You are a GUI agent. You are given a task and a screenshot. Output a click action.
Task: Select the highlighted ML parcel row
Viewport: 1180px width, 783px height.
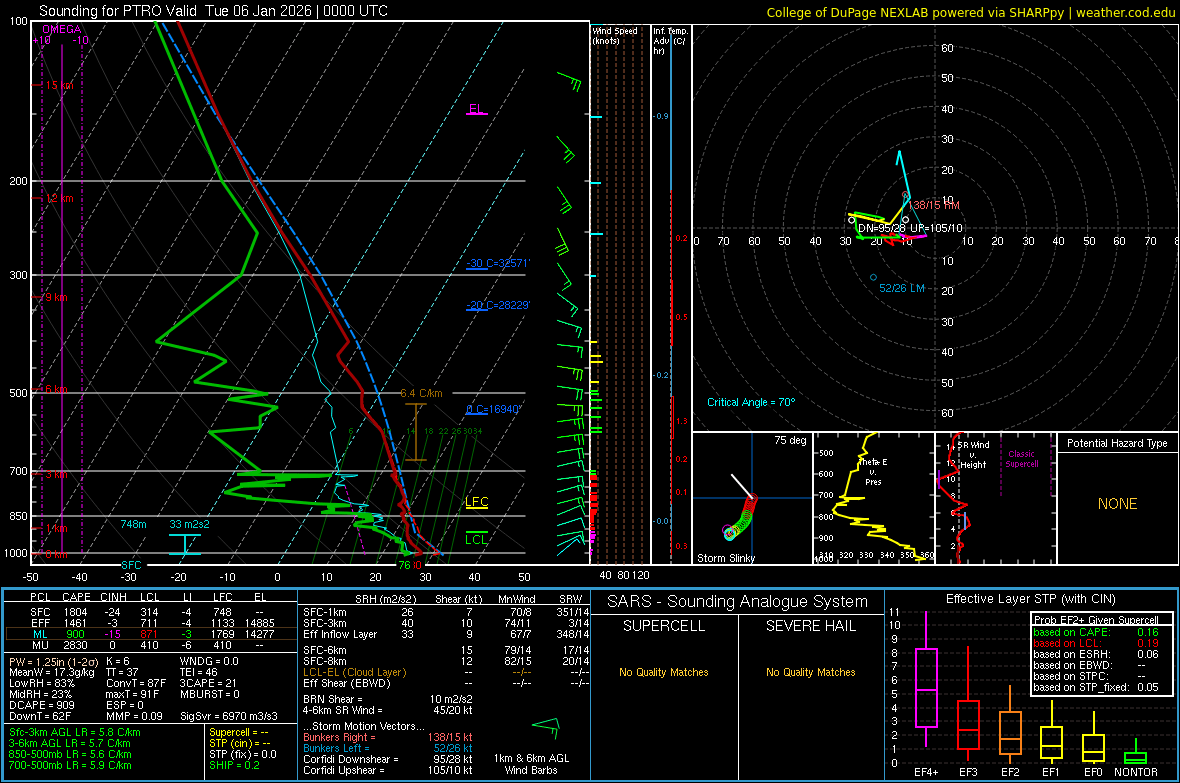150,634
